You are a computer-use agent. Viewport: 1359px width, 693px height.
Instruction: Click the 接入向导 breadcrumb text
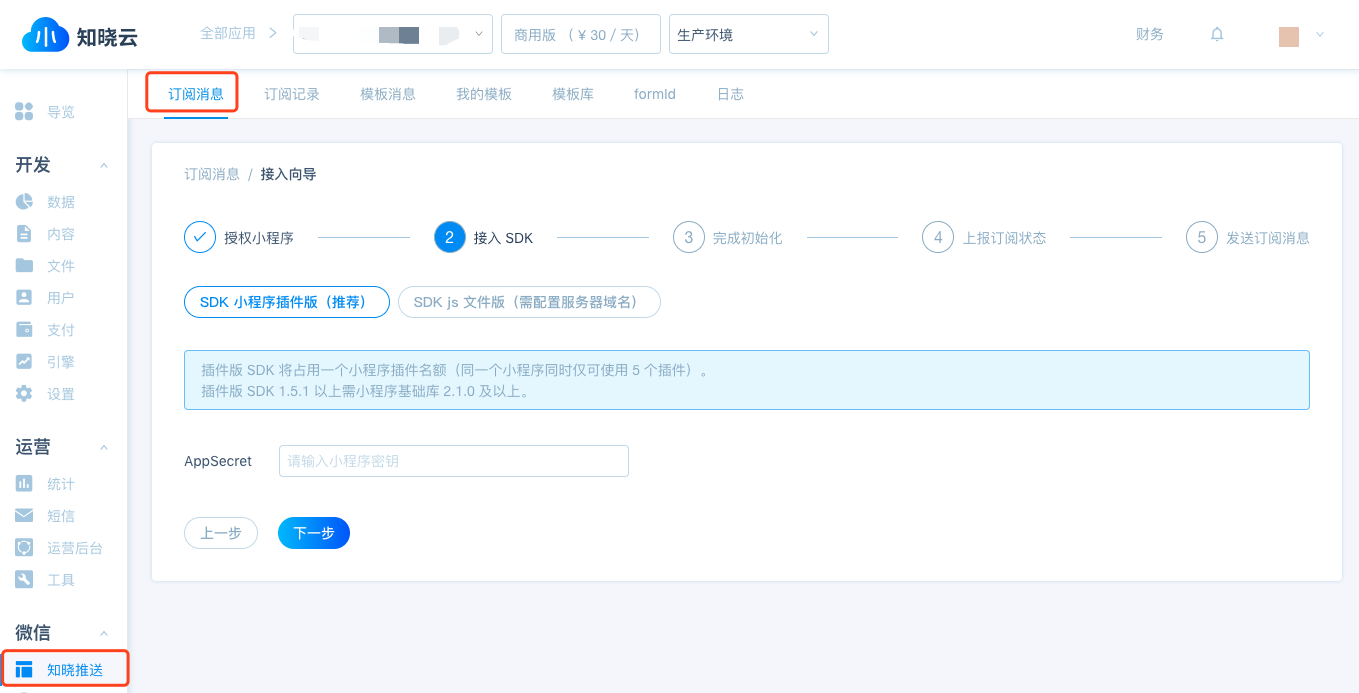tap(289, 174)
